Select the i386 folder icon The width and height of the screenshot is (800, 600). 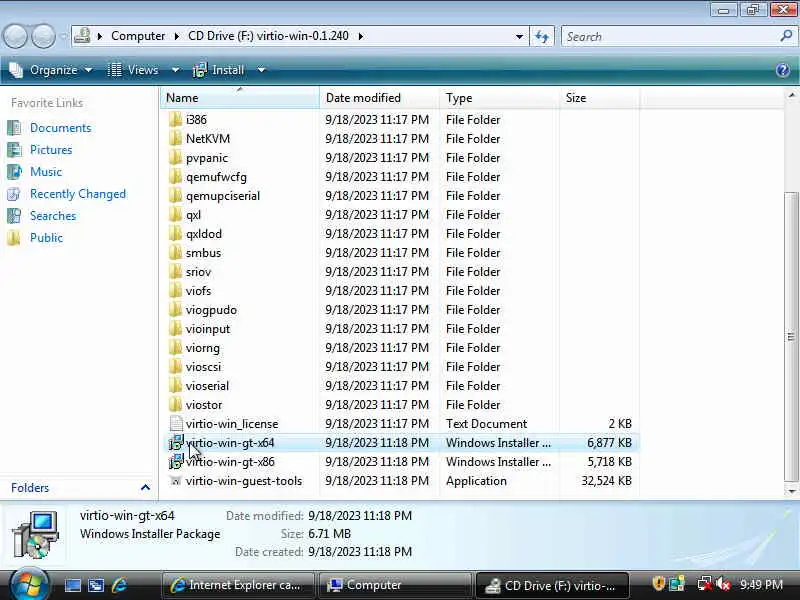(176, 119)
